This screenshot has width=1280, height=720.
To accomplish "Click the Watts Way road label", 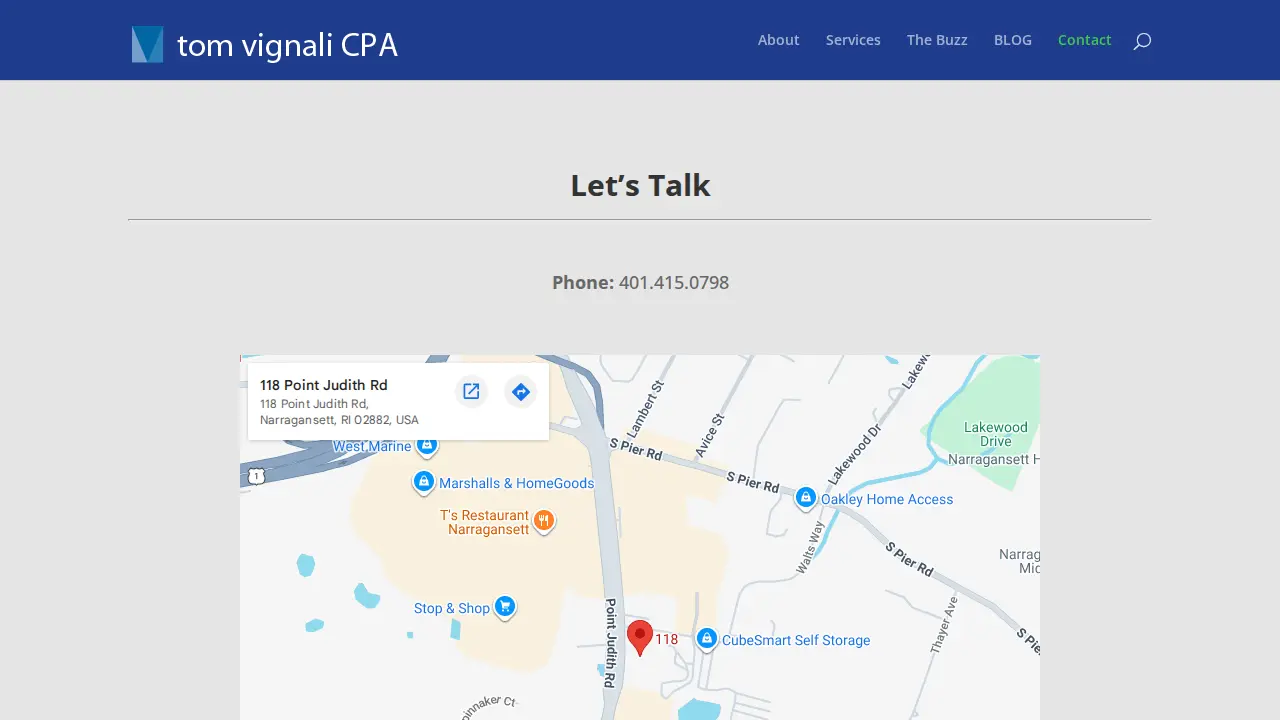I will (x=810, y=547).
